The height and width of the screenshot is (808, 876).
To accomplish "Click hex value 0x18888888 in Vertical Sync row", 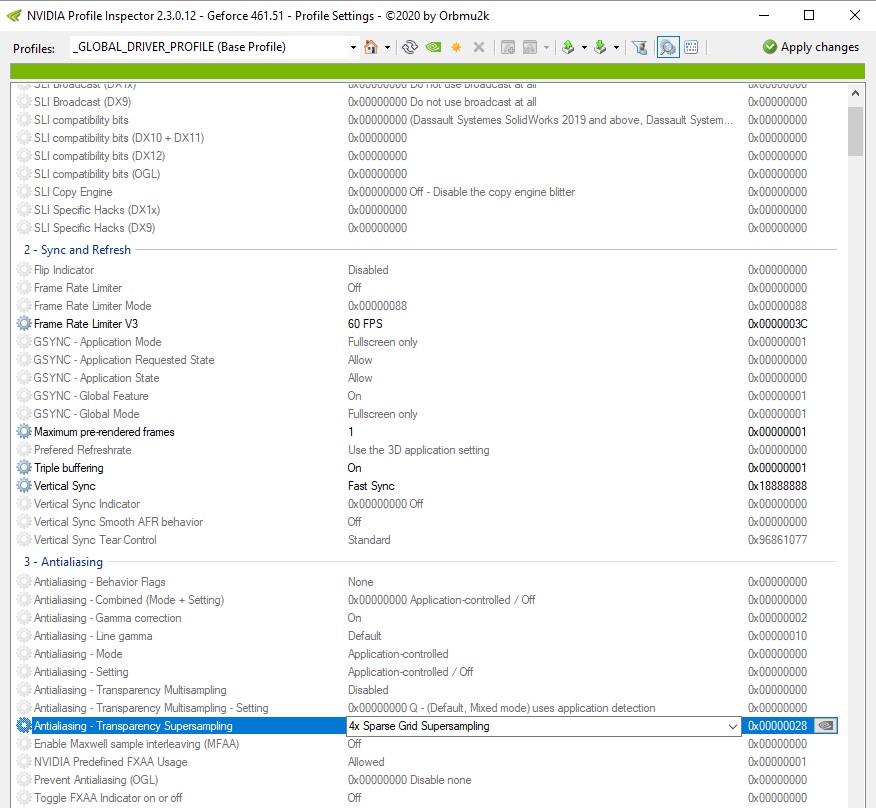I will [x=777, y=486].
